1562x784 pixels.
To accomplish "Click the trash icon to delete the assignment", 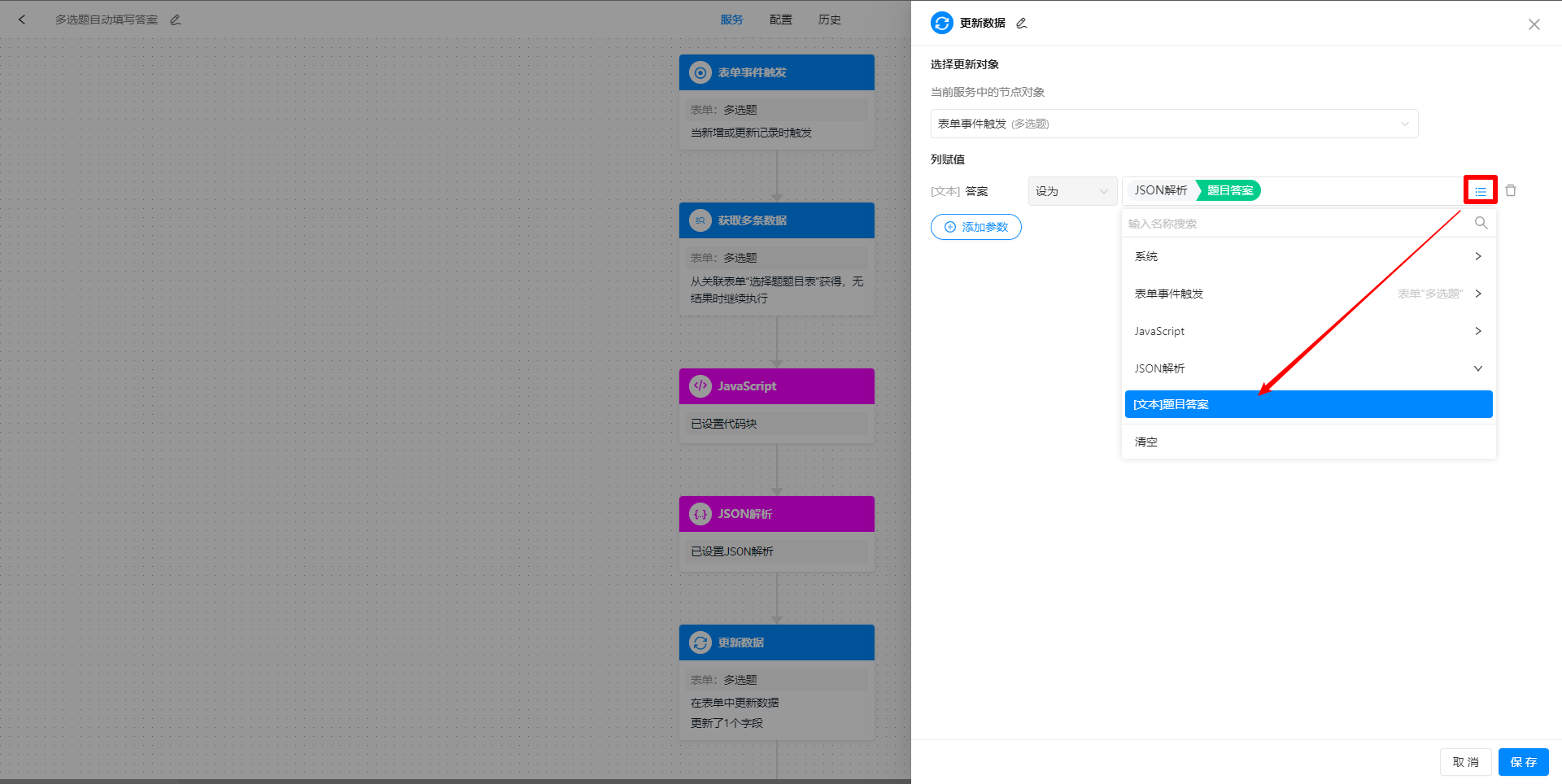I will [1511, 190].
